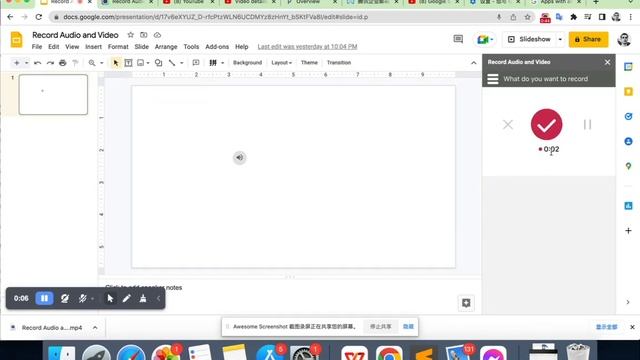
Task: Select the cursor mode in recorder bar
Action: [110, 298]
